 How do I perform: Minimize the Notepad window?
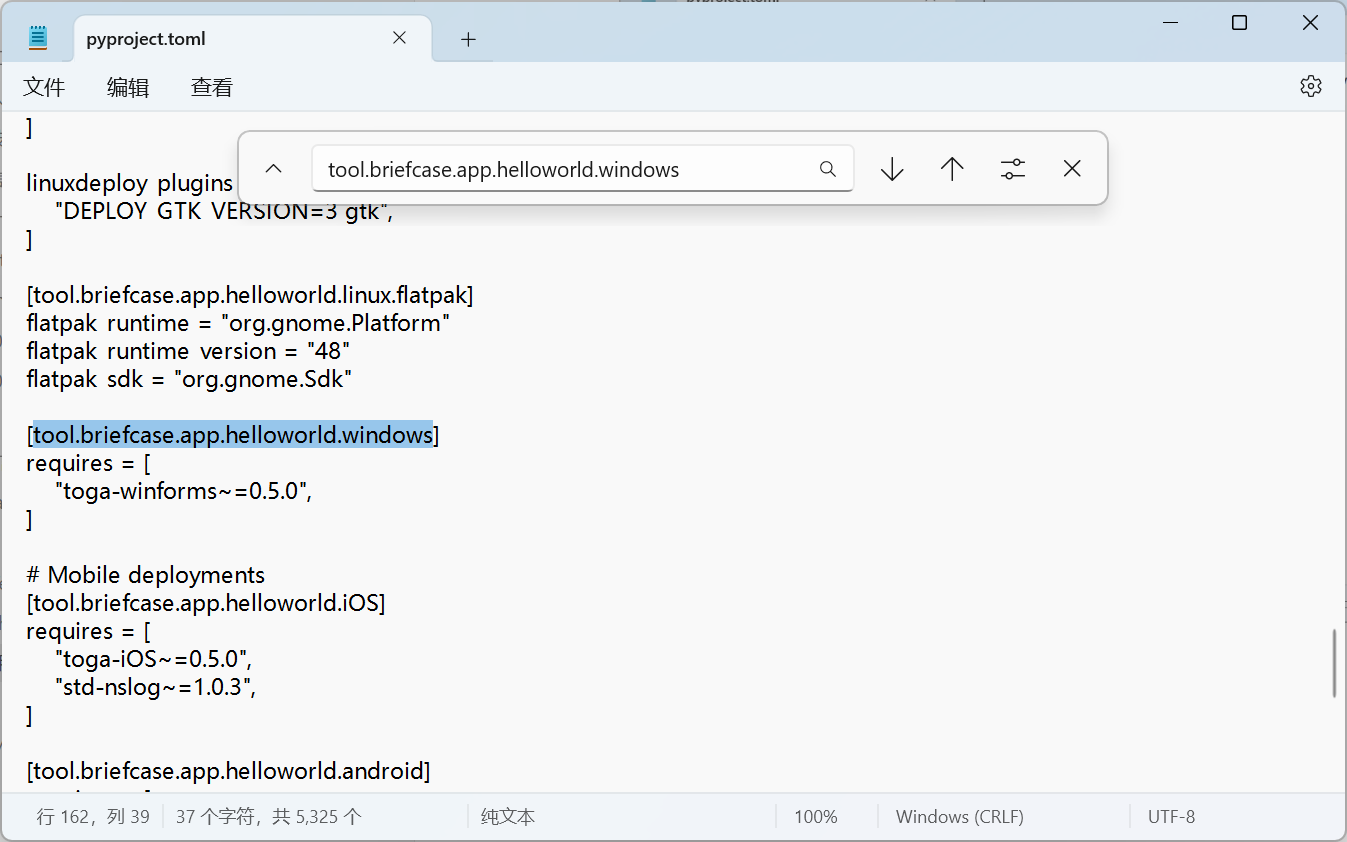[x=1168, y=23]
